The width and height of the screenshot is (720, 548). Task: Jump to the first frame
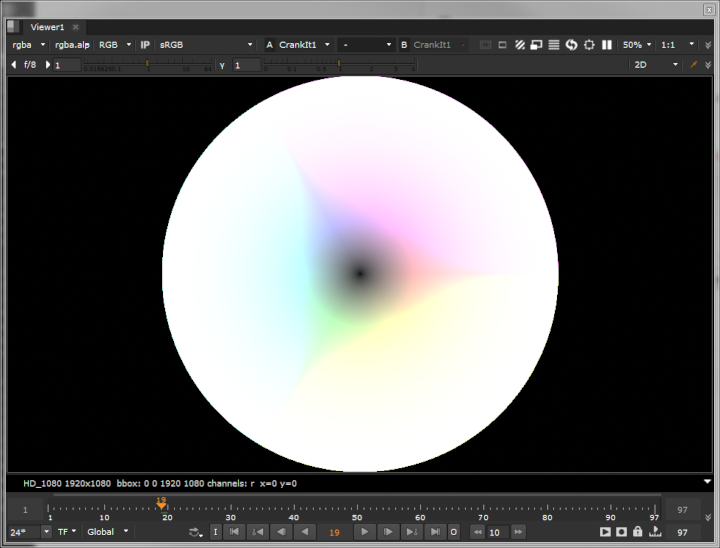[234, 532]
